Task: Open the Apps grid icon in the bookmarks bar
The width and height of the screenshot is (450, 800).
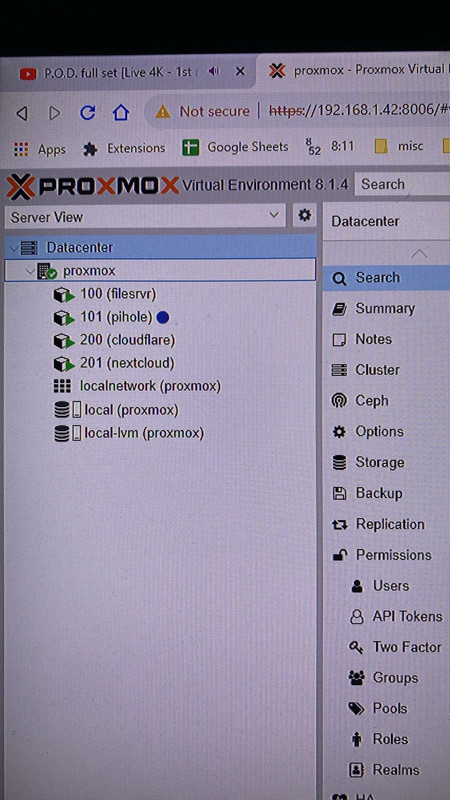Action: point(21,149)
